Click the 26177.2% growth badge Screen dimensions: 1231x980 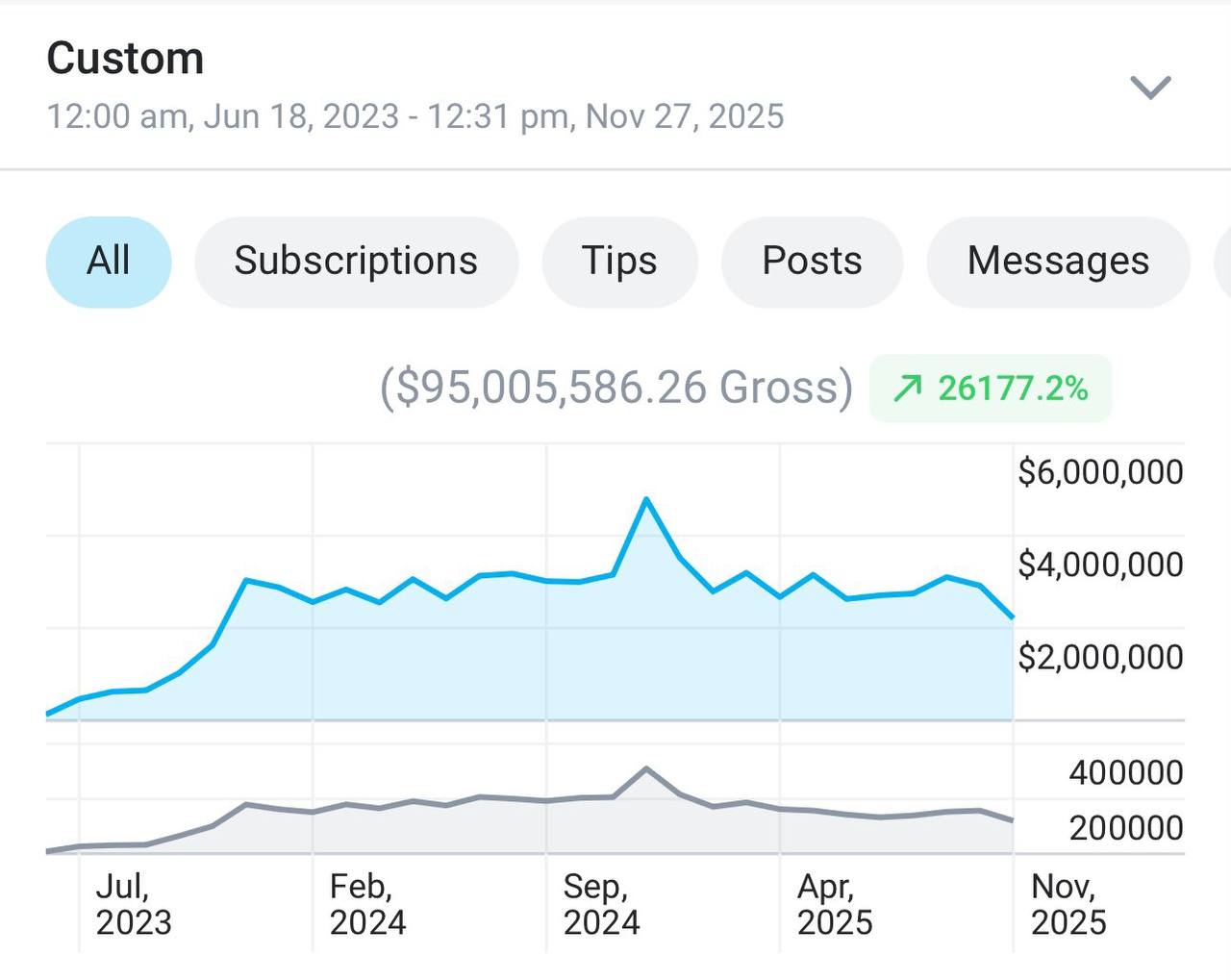(x=989, y=389)
